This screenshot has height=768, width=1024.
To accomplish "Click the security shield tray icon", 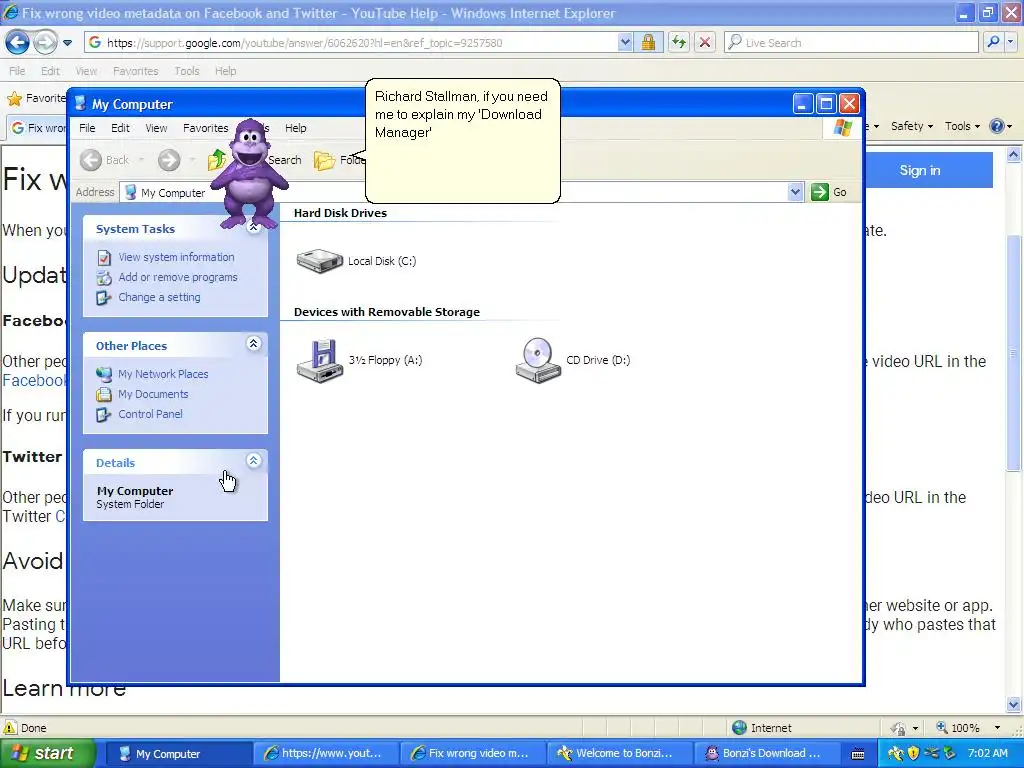I will point(913,754).
